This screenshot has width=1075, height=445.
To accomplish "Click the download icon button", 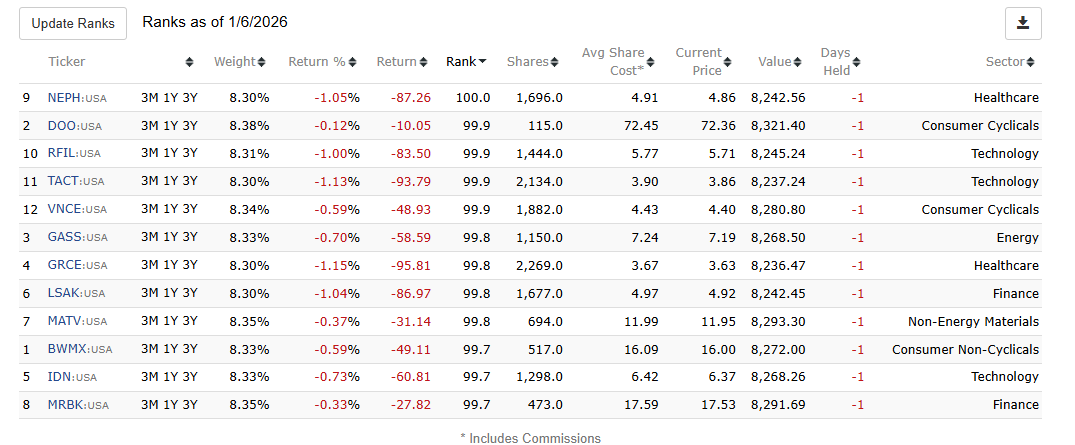I will click(x=1023, y=23).
